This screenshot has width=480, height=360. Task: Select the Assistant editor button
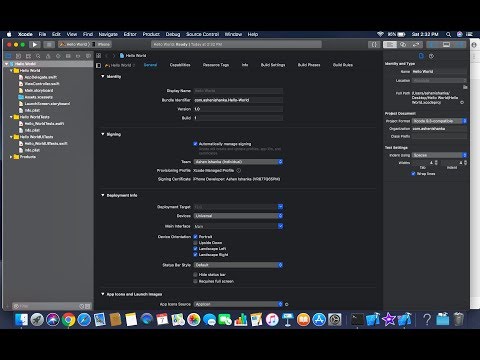pyautogui.click(x=403, y=44)
